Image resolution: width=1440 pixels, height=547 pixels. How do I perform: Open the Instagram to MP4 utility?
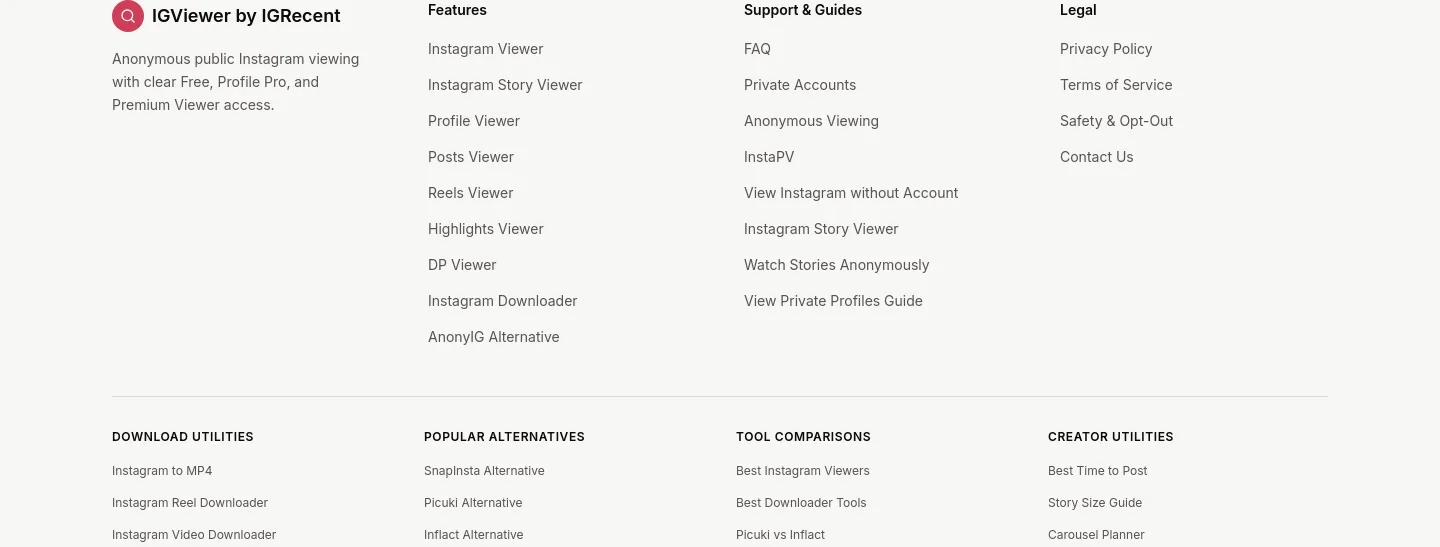pos(162,471)
